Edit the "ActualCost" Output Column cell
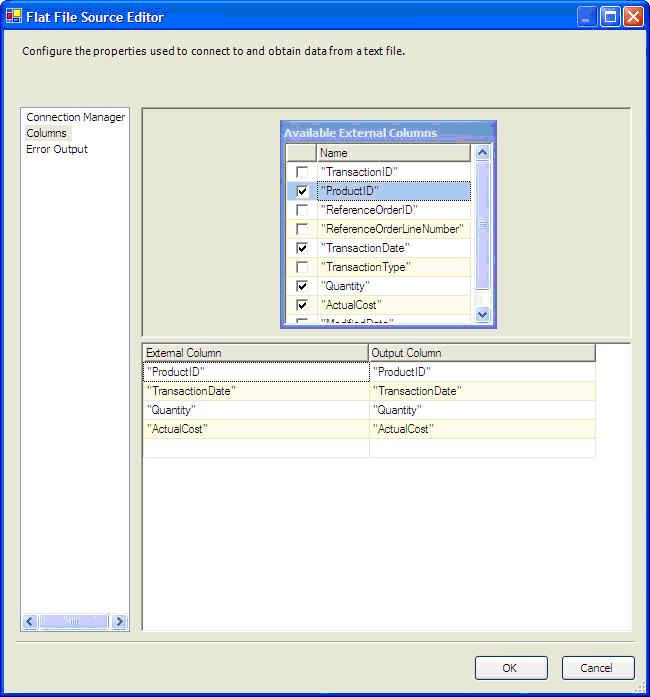This screenshot has width=650, height=697. [x=482, y=429]
